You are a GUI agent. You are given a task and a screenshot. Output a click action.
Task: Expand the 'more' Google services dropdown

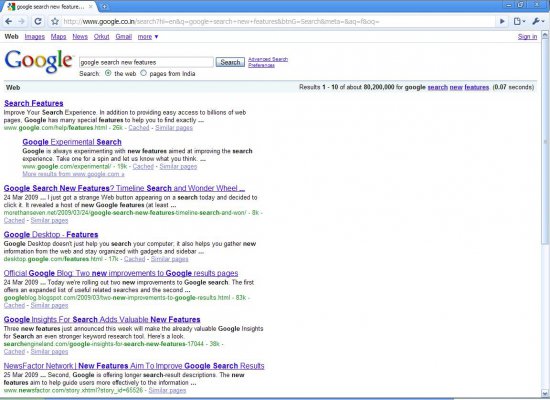click(148, 36)
